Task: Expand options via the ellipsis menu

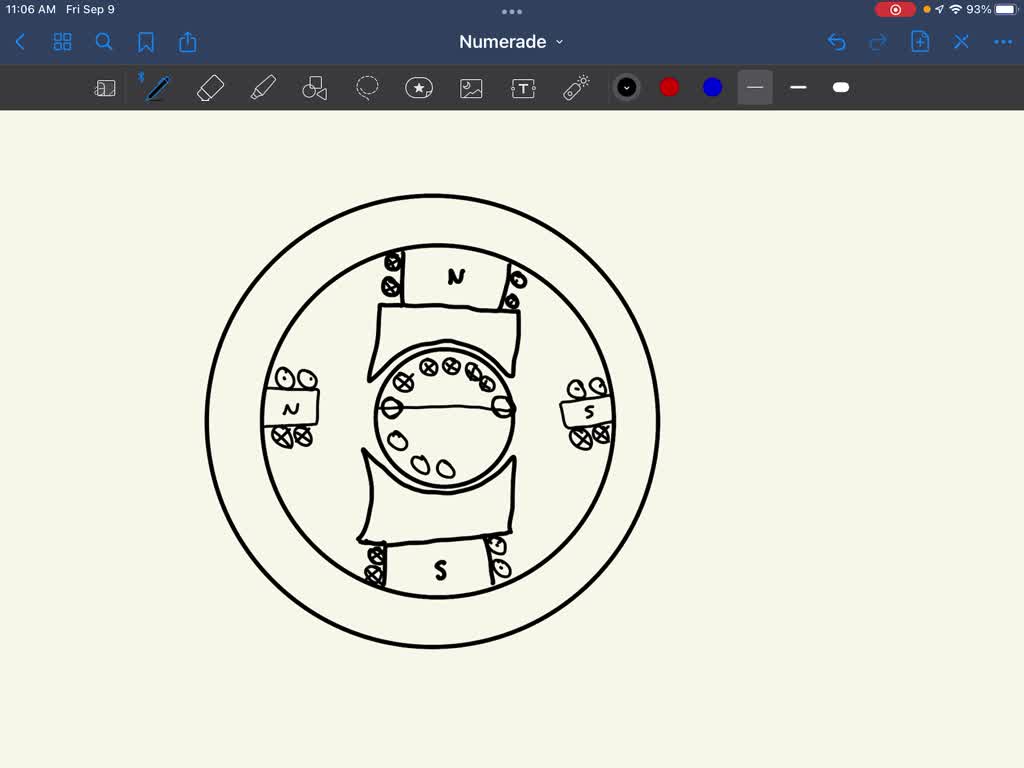Action: click(1002, 42)
